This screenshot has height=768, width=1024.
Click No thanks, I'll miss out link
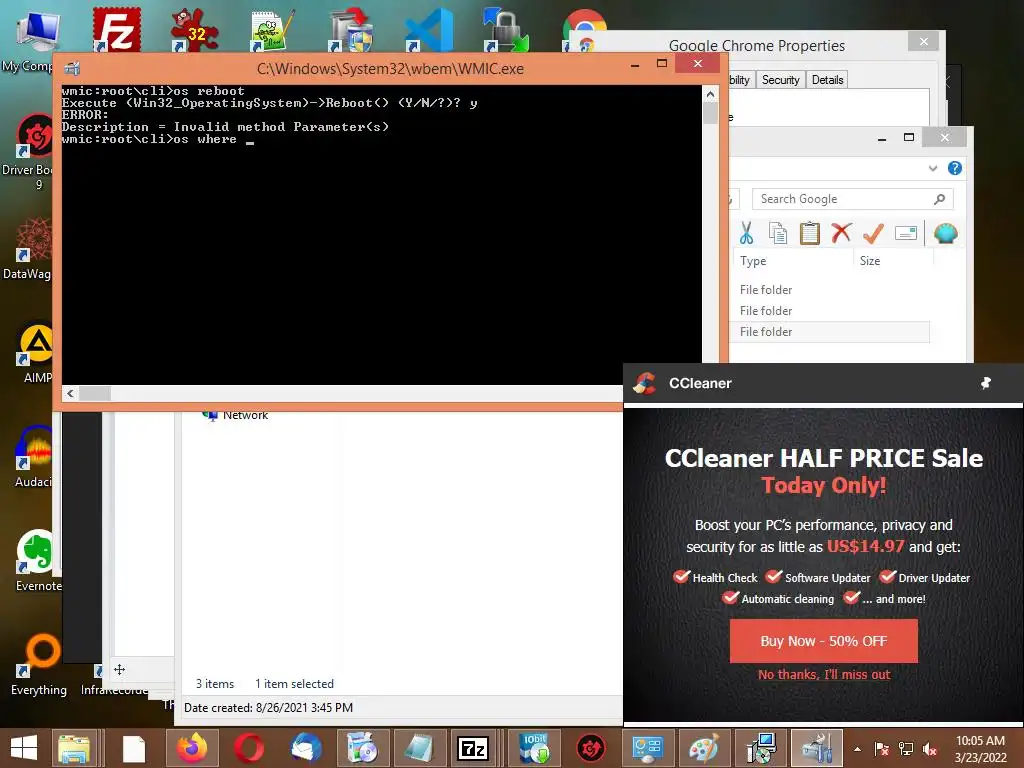(824, 675)
